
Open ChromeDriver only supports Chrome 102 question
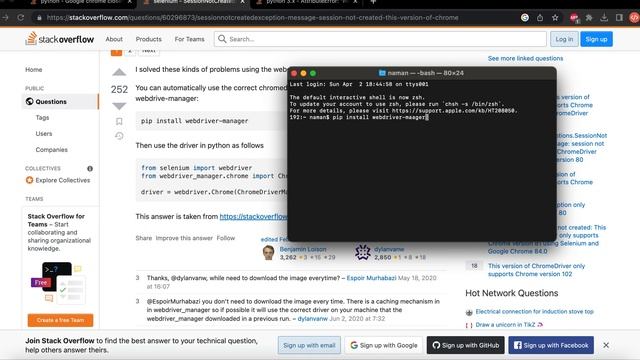pyautogui.click(x=536, y=270)
